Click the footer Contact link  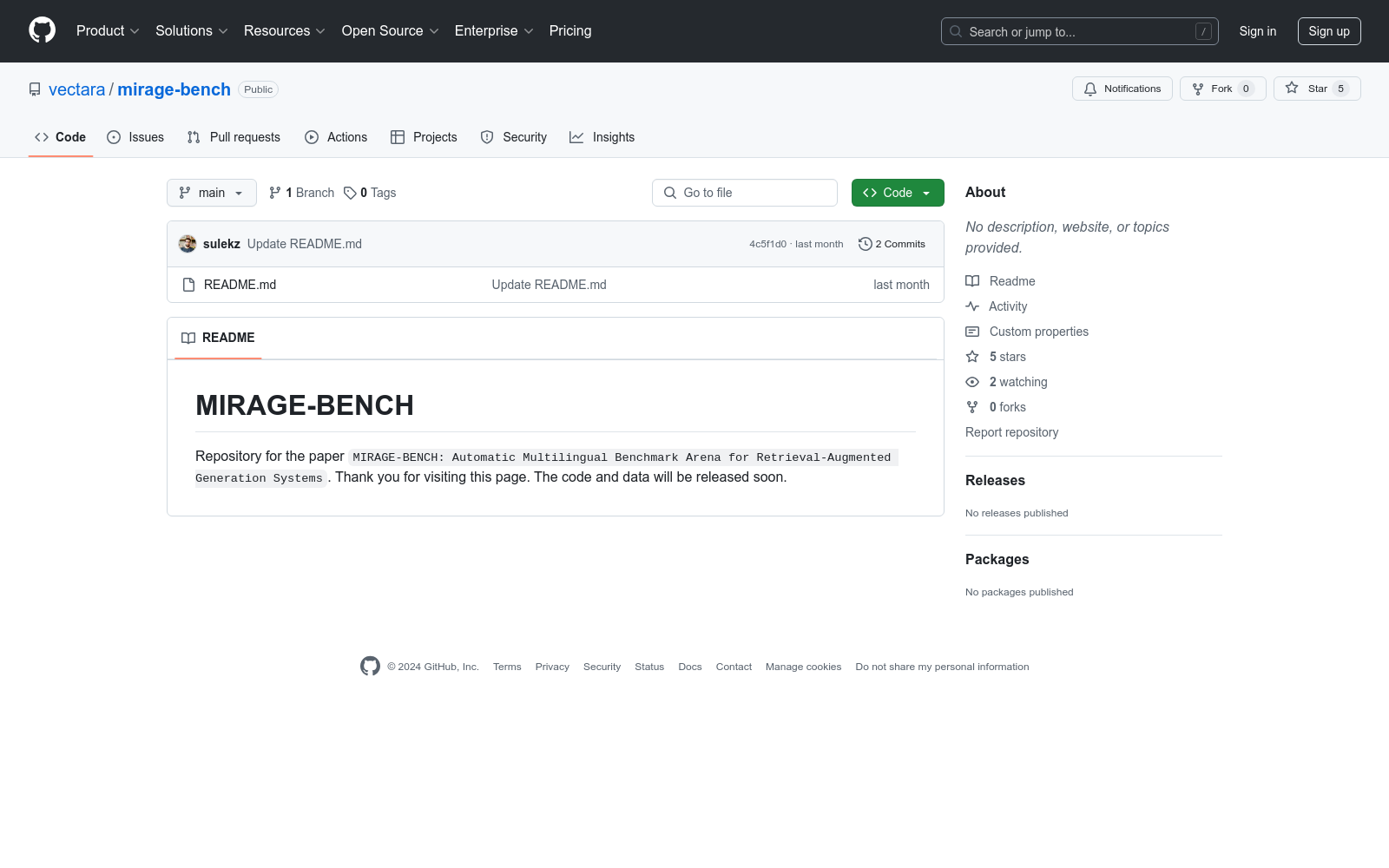(x=734, y=667)
